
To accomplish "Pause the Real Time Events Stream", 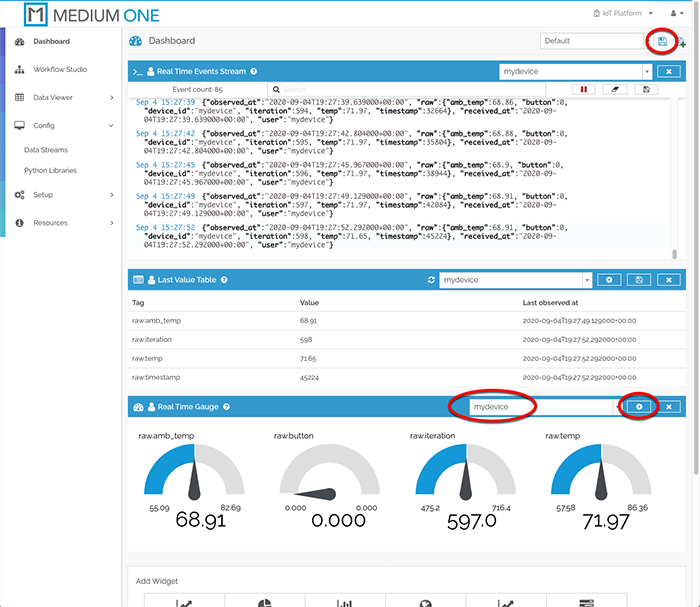I will (x=584, y=89).
